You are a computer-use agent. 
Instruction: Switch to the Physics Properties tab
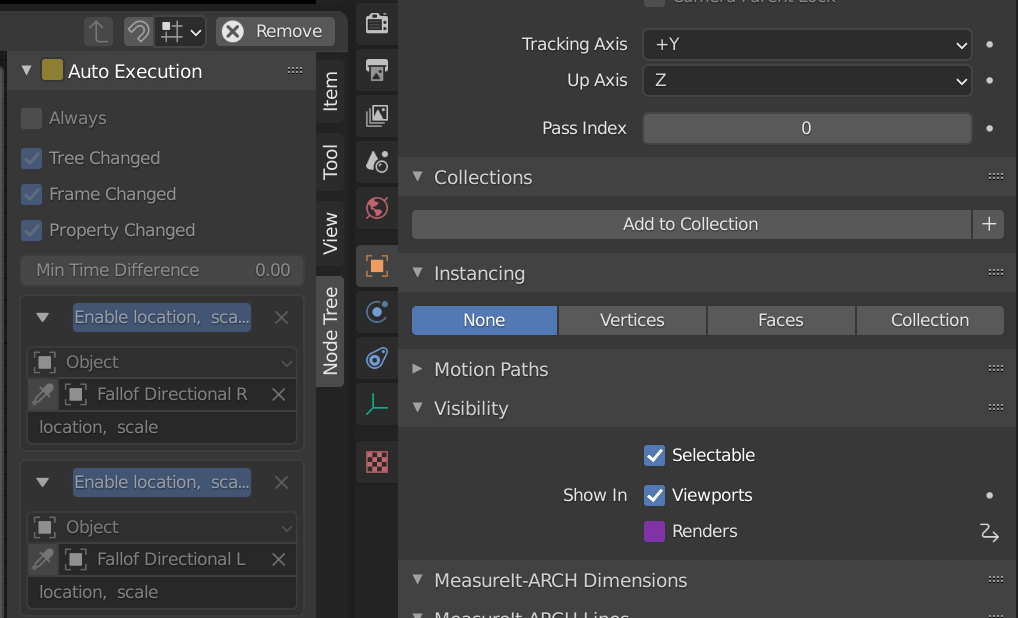(377, 312)
